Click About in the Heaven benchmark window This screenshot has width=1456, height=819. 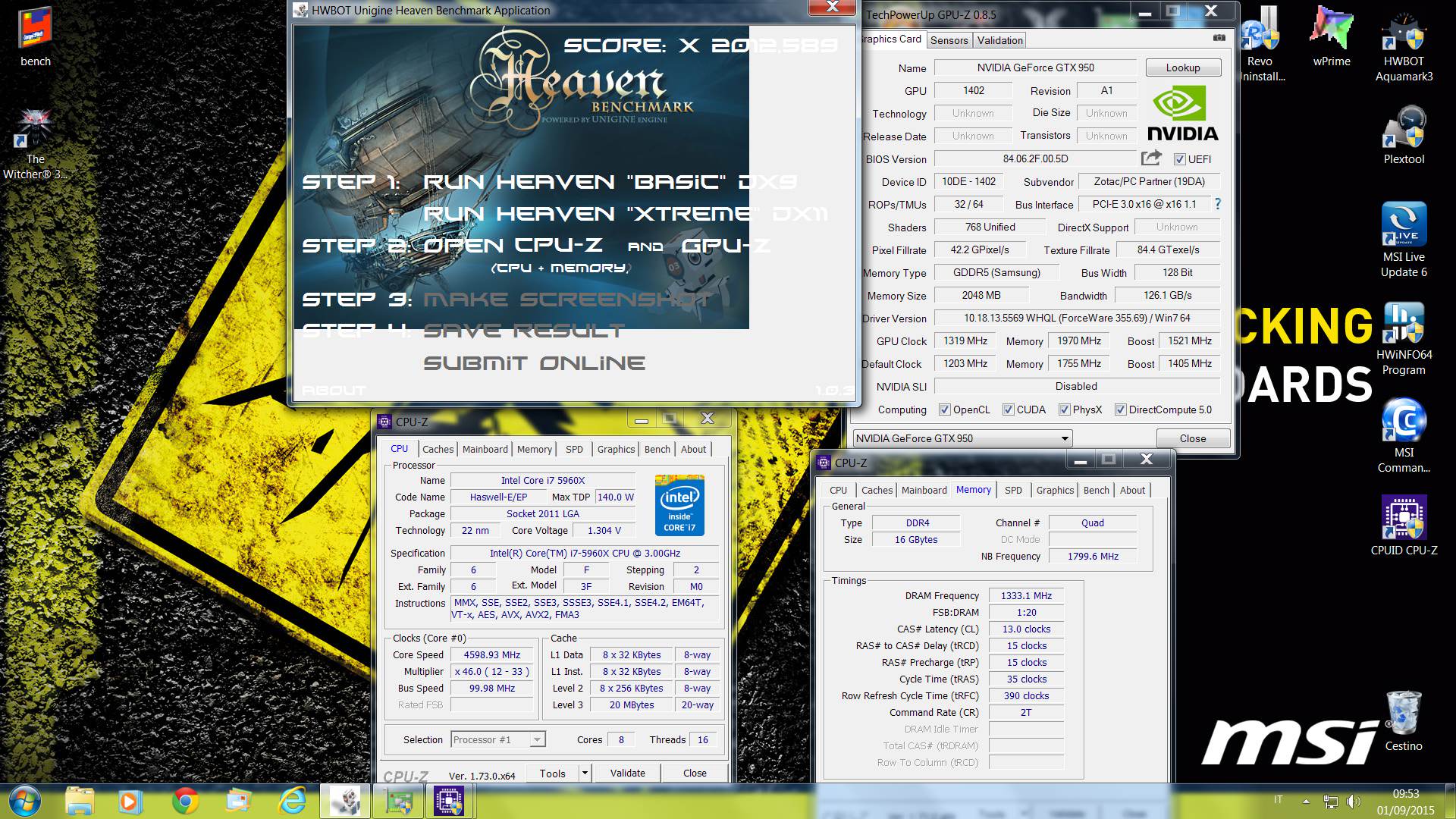(x=334, y=391)
